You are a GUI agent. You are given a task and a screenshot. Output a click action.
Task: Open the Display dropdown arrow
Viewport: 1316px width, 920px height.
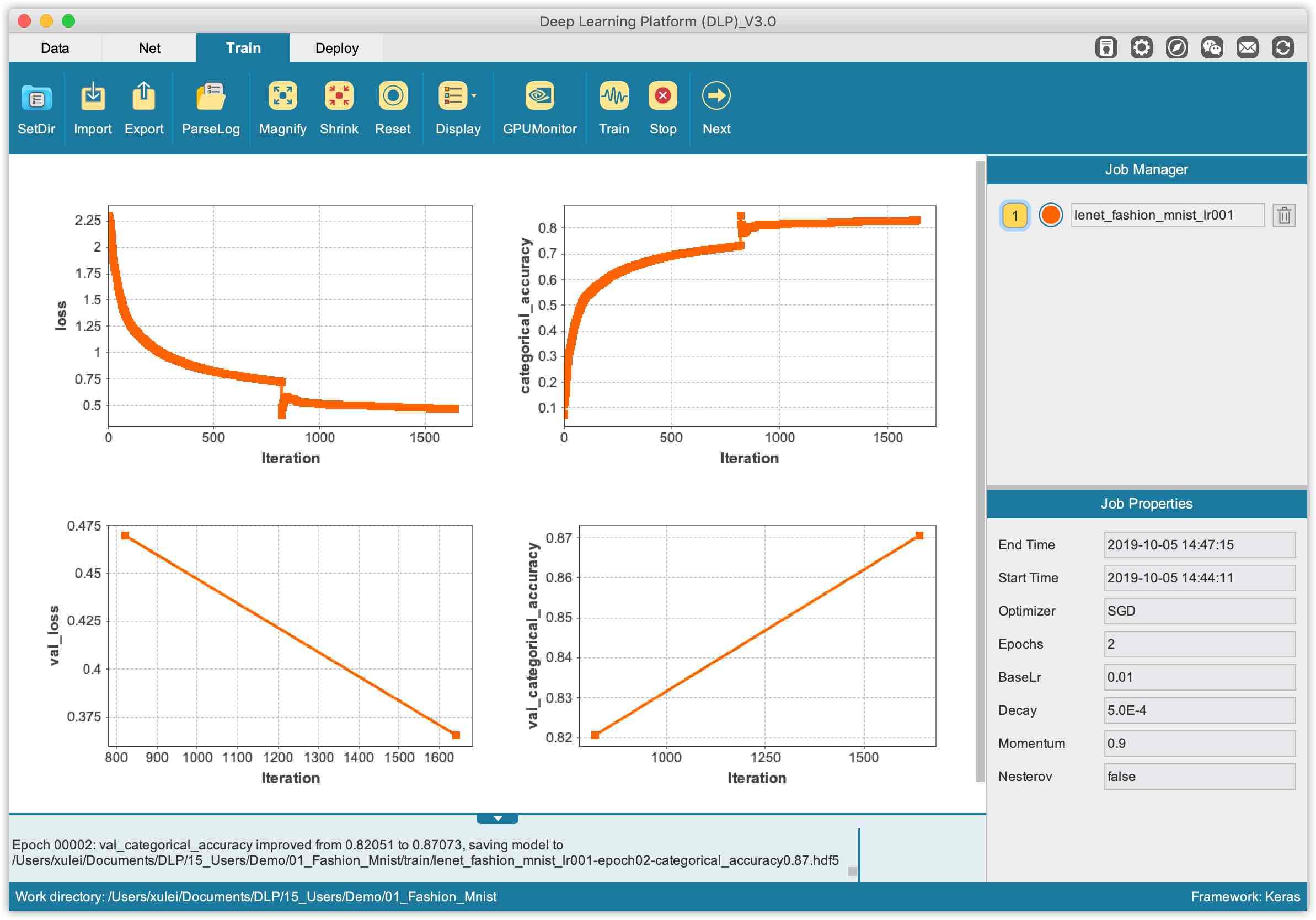pos(474,96)
